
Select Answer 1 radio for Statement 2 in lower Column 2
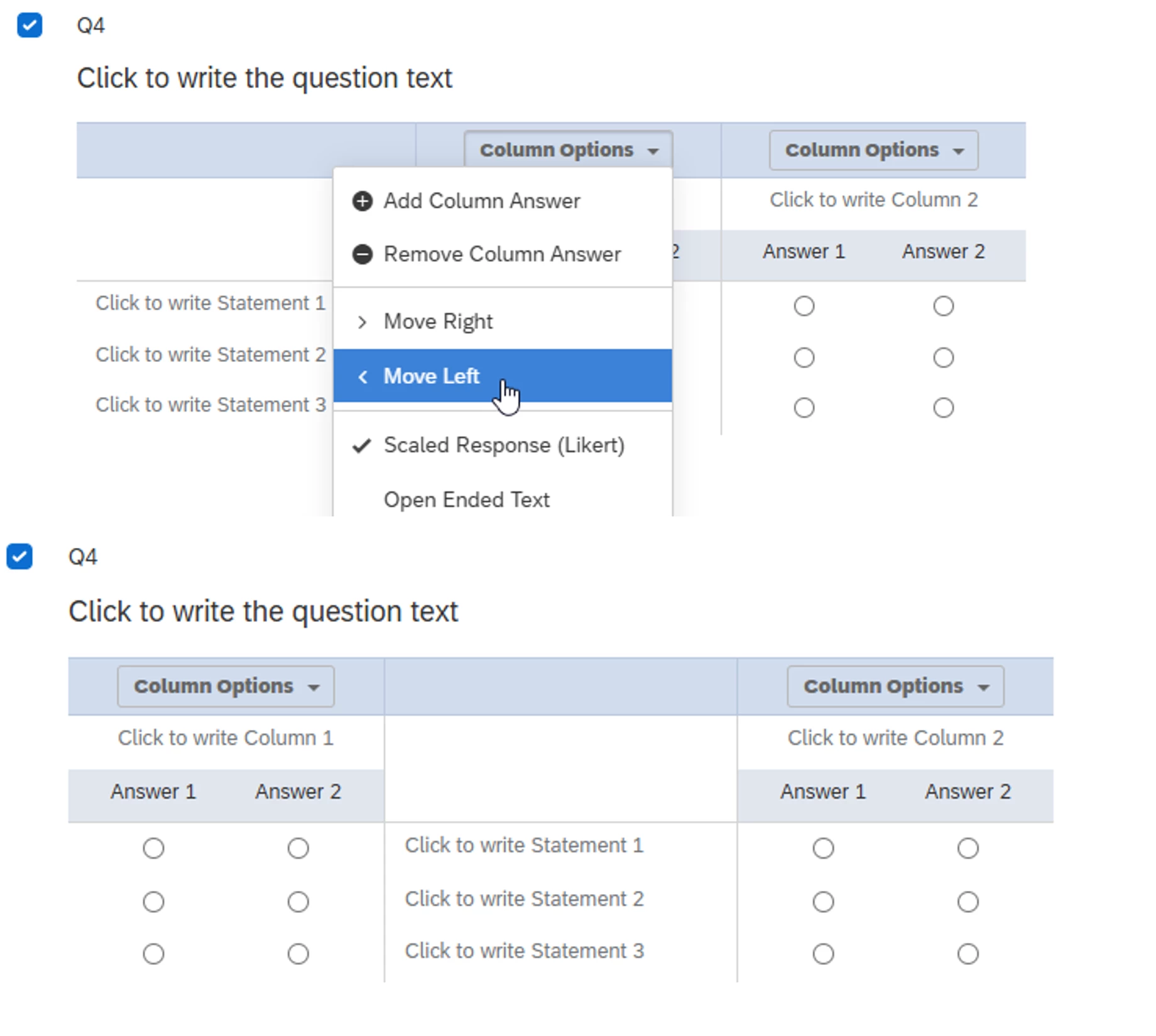coord(823,902)
